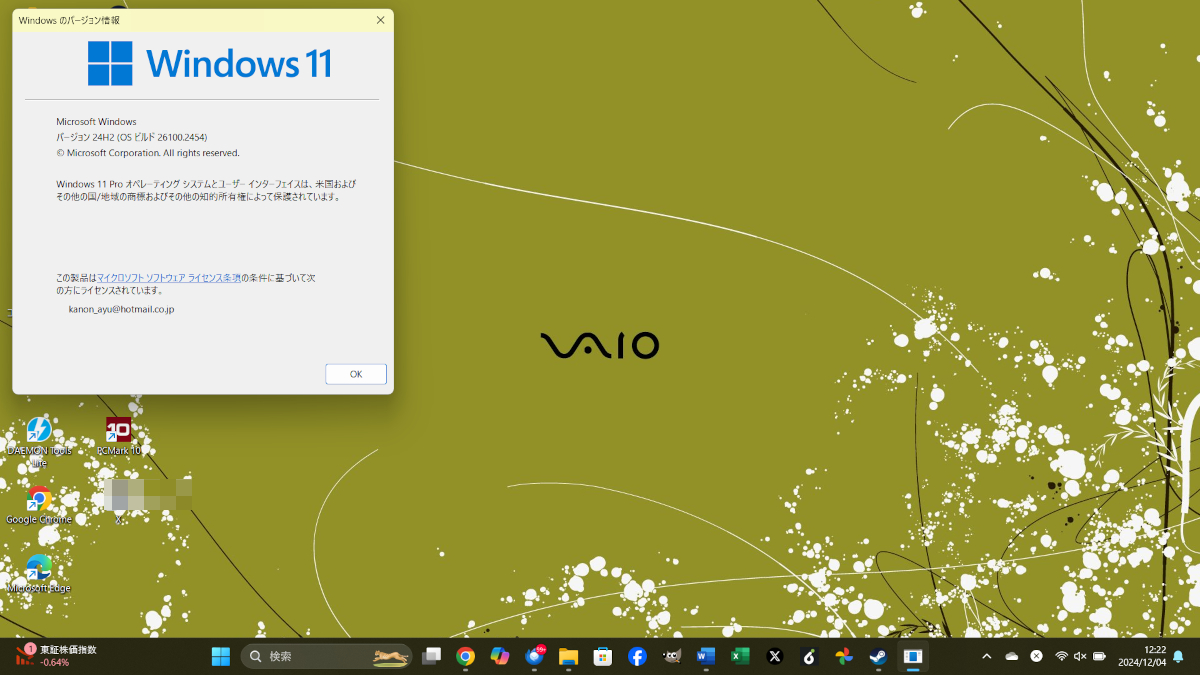Launch Steam from the taskbar
Viewport: 1200px width, 675px height.
[x=877, y=657]
